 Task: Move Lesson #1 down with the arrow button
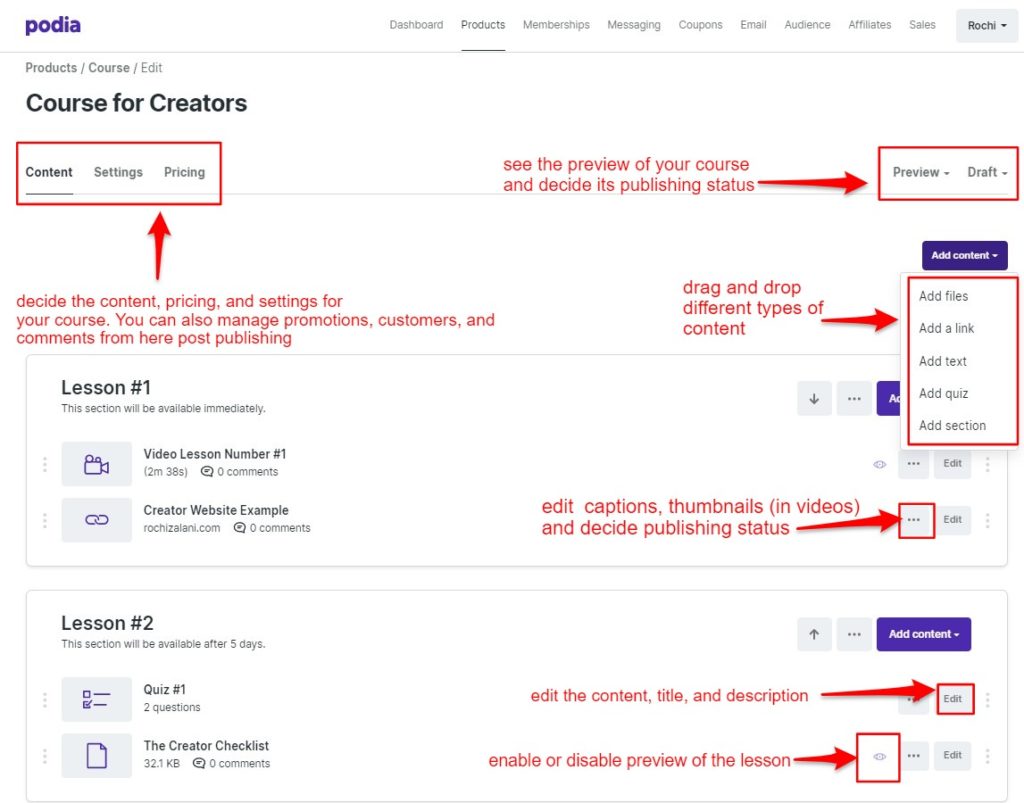click(814, 398)
